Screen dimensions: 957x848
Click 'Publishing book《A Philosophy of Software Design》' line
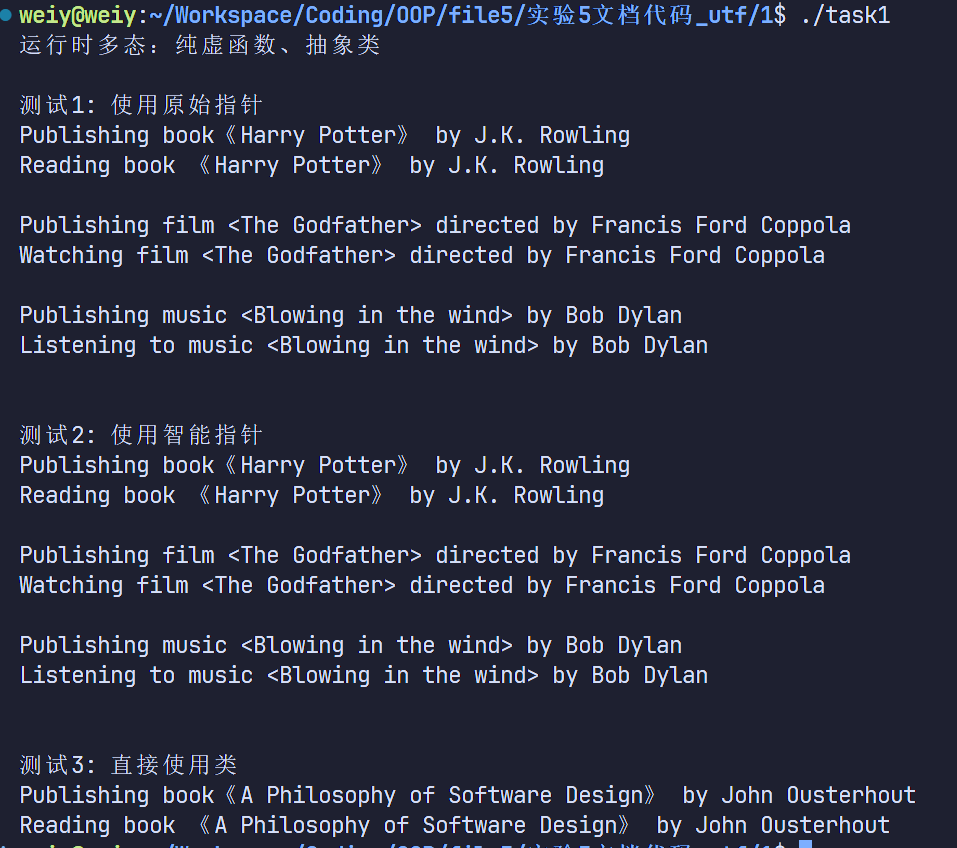[468, 795]
